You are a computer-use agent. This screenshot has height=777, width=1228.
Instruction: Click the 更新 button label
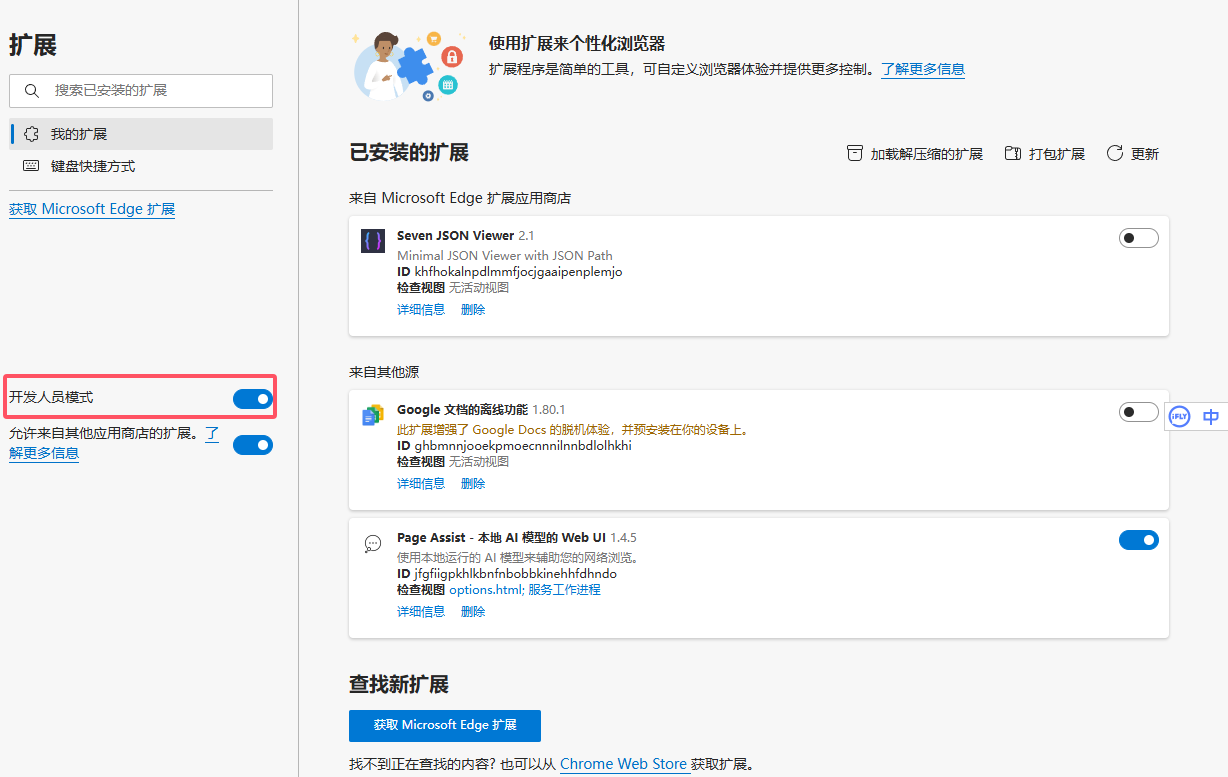[x=1145, y=154]
